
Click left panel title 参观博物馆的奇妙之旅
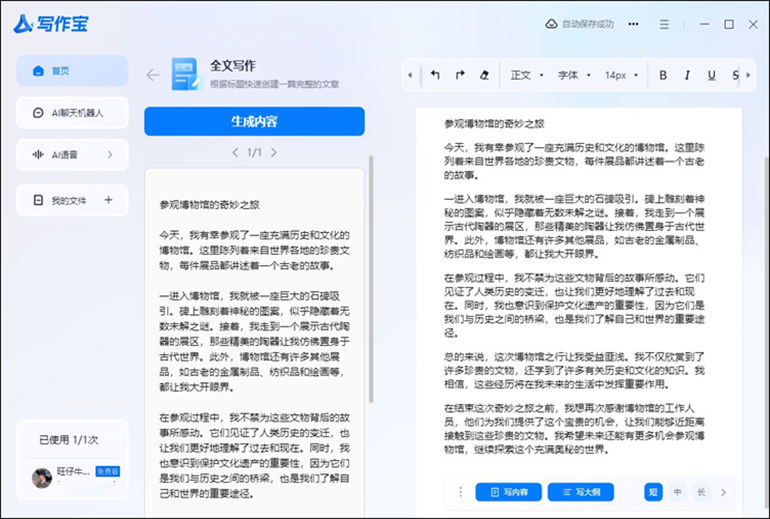click(x=209, y=205)
